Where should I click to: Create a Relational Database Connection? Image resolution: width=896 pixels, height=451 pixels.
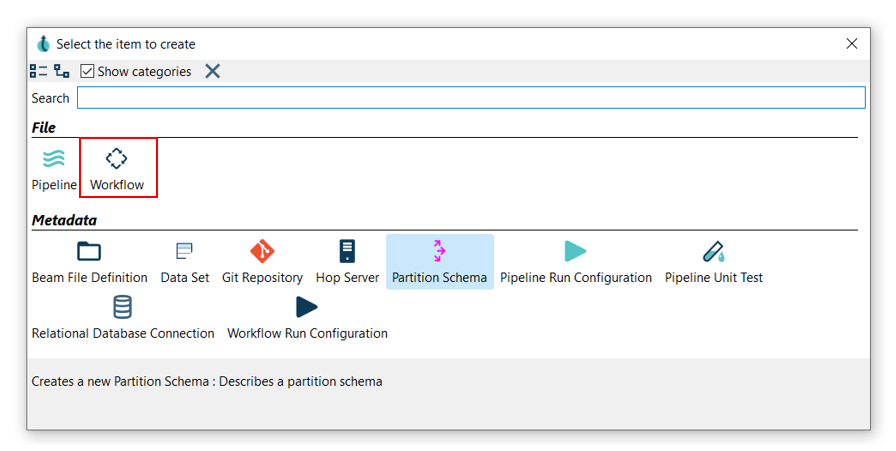(x=123, y=317)
